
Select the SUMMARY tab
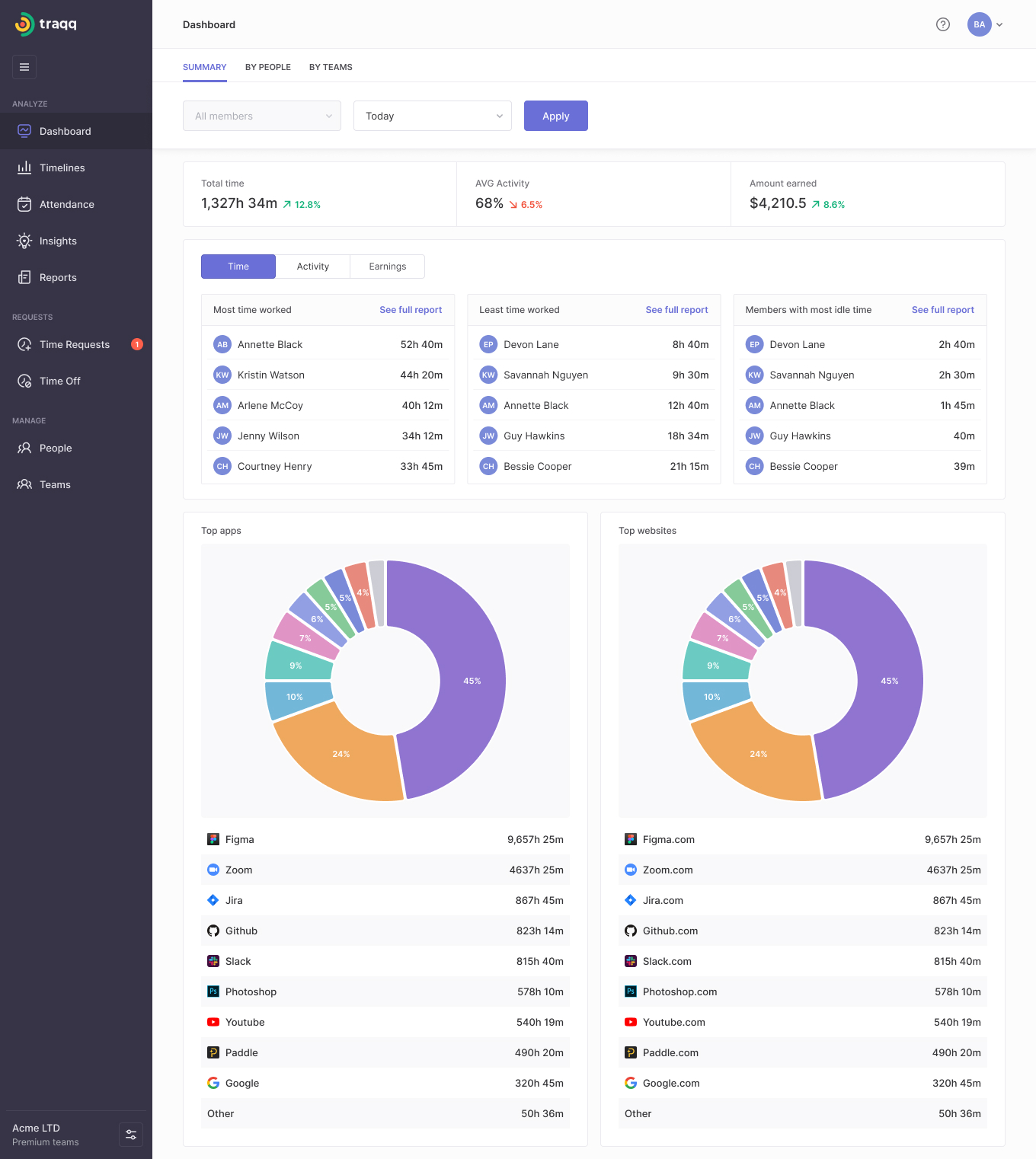tap(205, 67)
